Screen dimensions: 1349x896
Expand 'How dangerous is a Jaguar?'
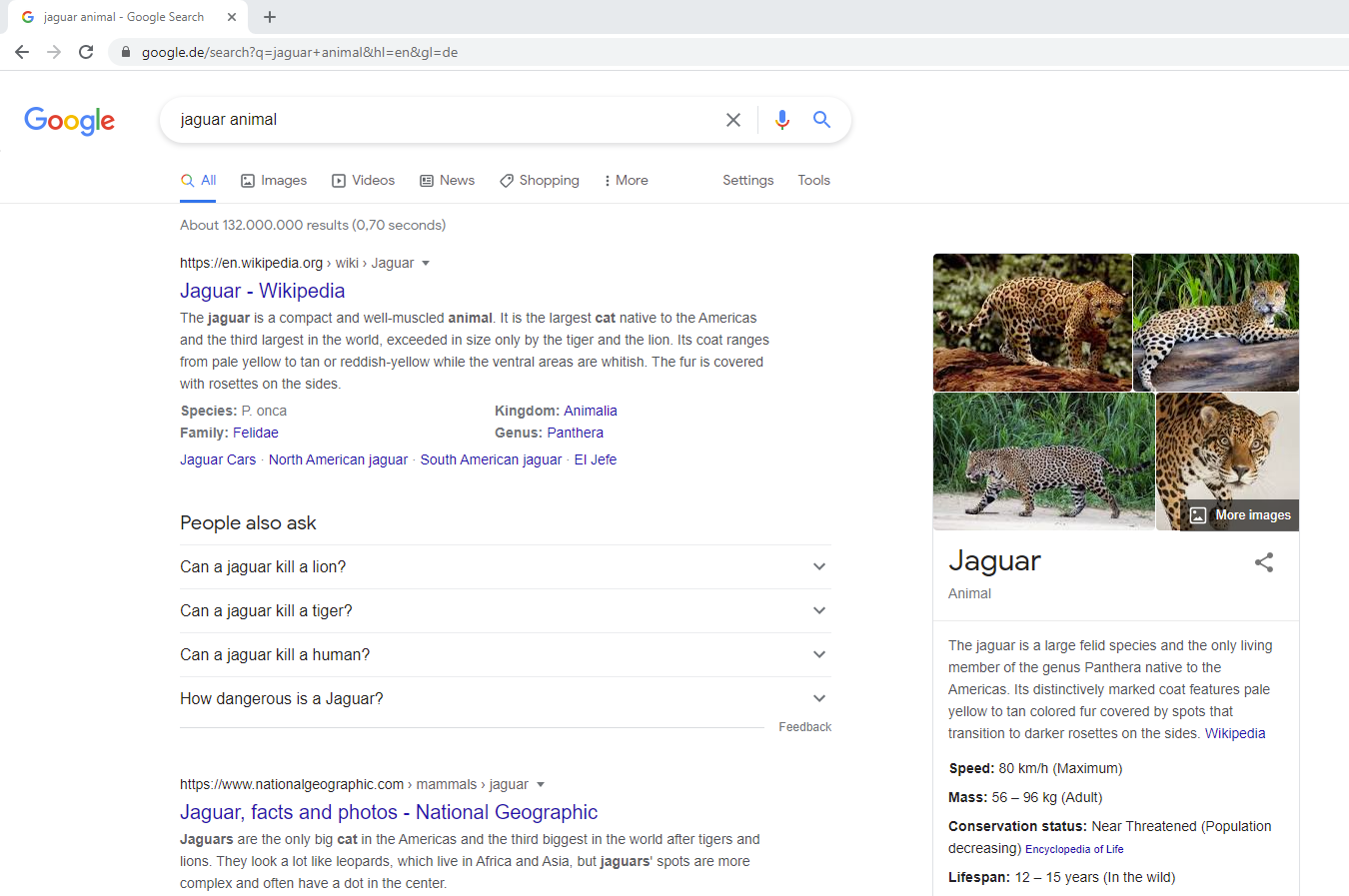pyautogui.click(x=506, y=698)
